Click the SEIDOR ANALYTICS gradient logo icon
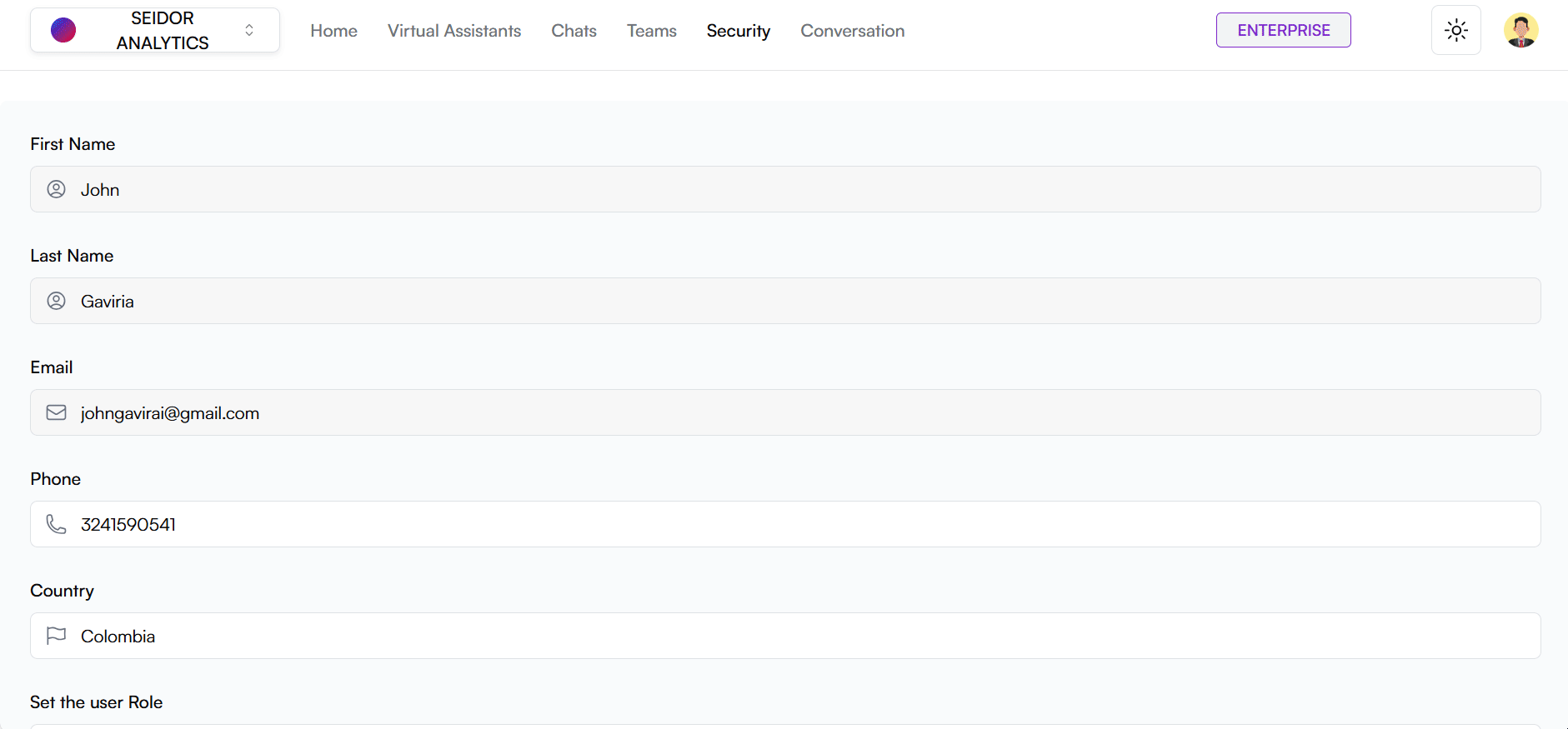 click(63, 31)
